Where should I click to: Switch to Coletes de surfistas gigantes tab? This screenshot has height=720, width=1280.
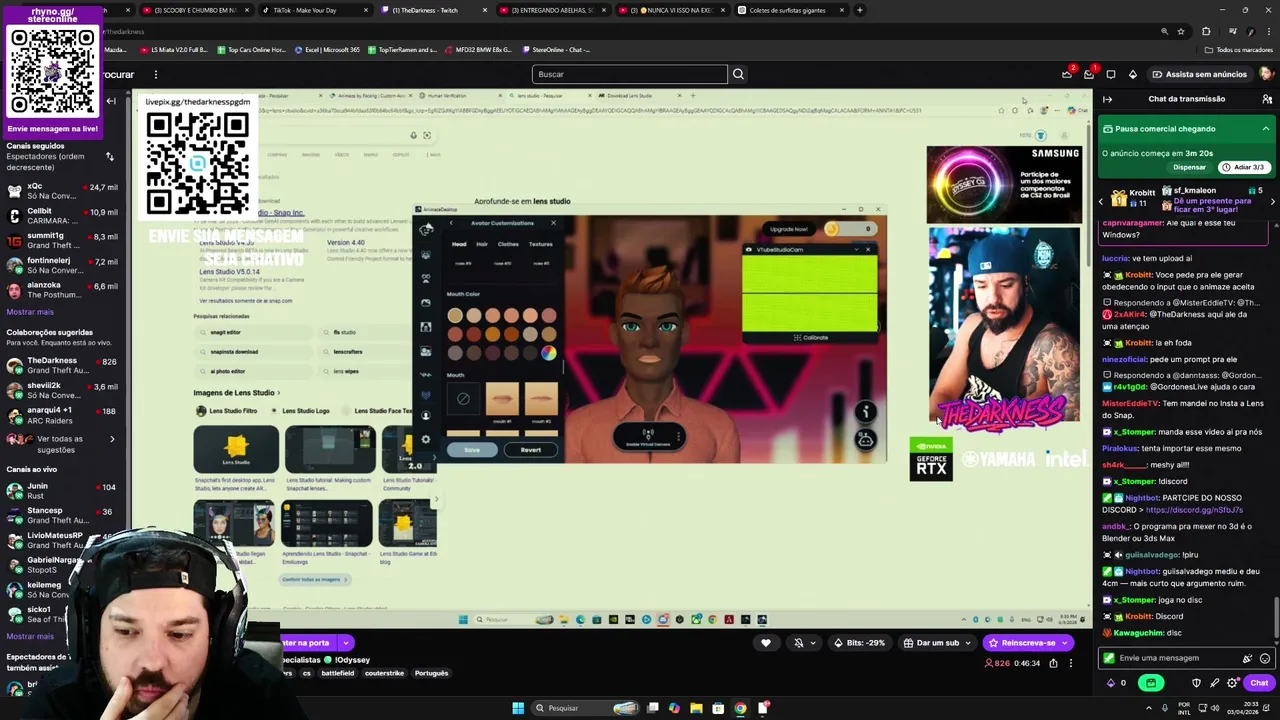tap(791, 10)
